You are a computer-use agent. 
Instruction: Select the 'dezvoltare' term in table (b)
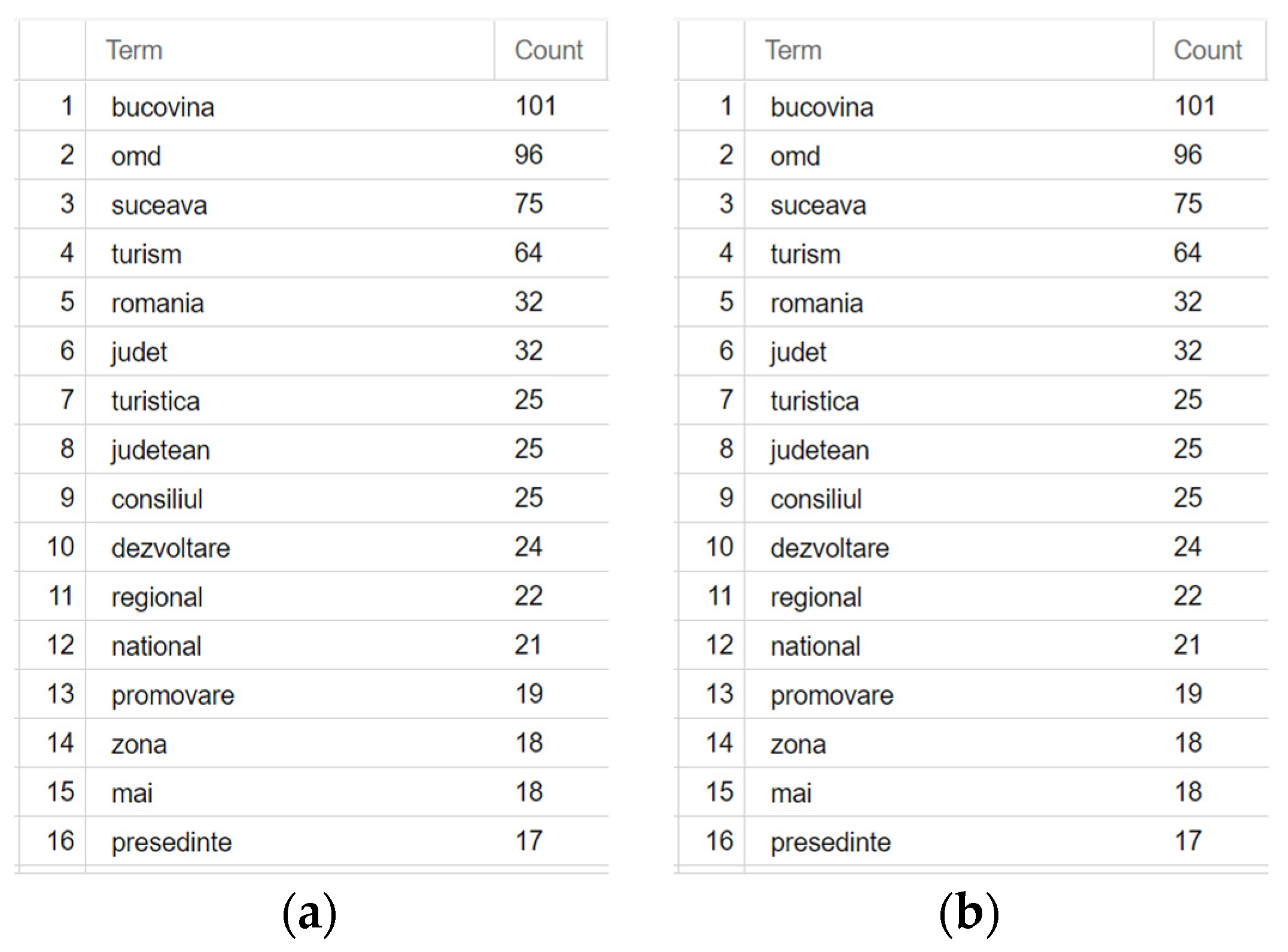(x=830, y=549)
